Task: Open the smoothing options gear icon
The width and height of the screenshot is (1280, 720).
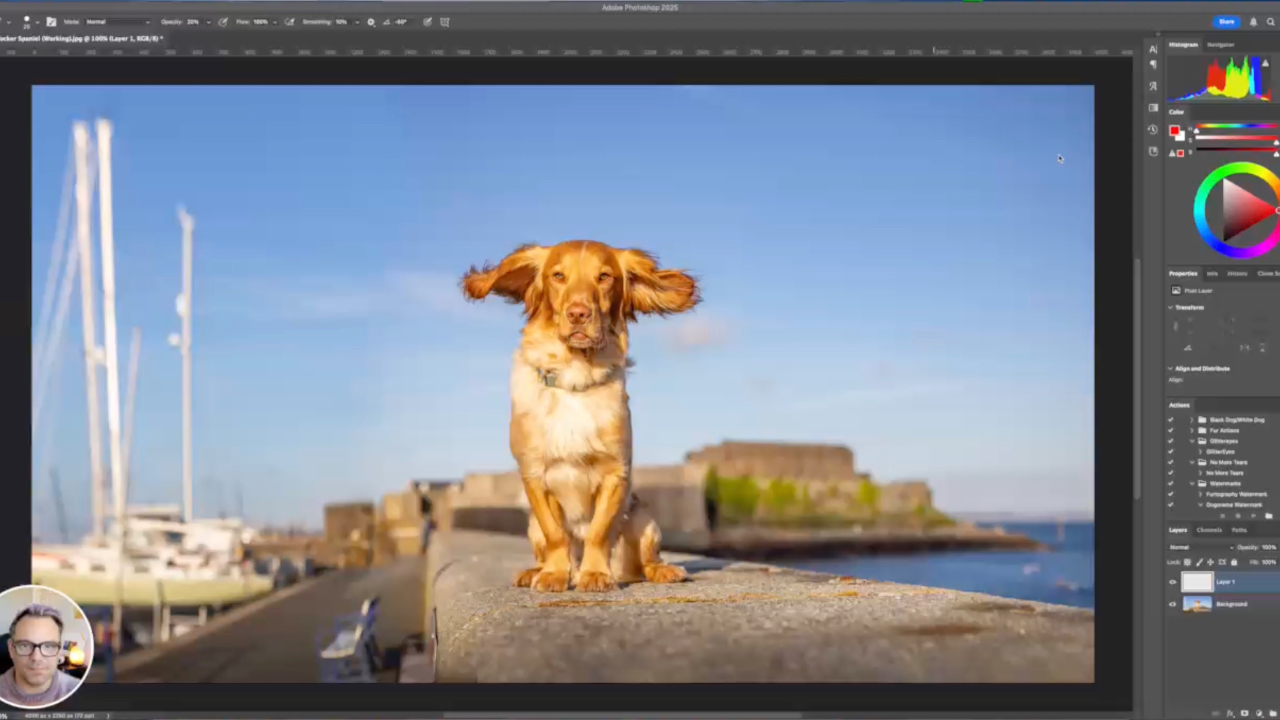Action: 371,22
